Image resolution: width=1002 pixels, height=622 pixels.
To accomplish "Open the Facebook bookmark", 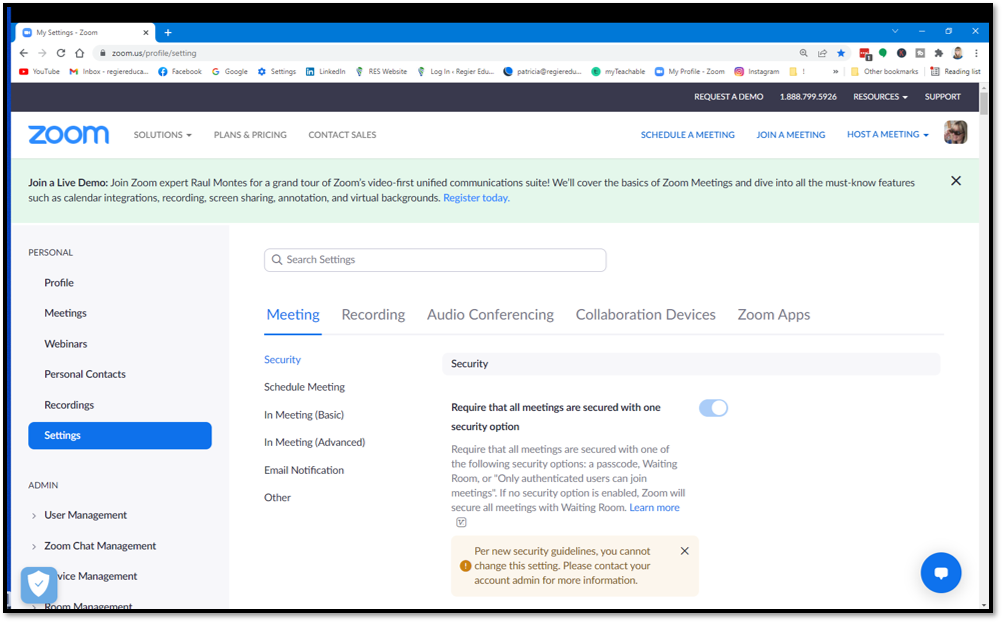I will coord(180,72).
